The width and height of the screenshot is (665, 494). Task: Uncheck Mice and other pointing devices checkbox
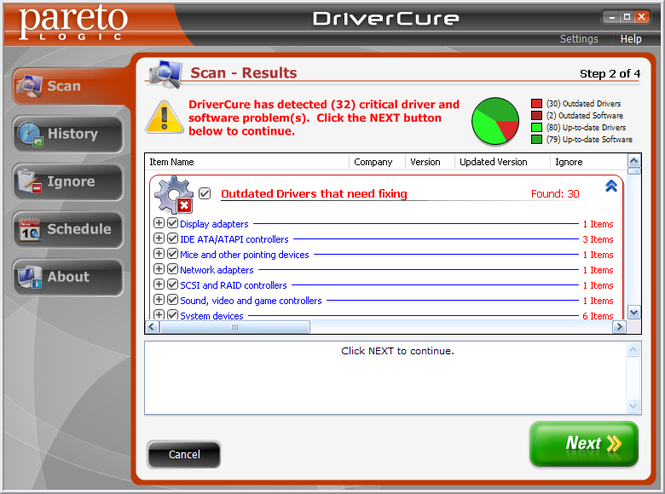click(172, 254)
